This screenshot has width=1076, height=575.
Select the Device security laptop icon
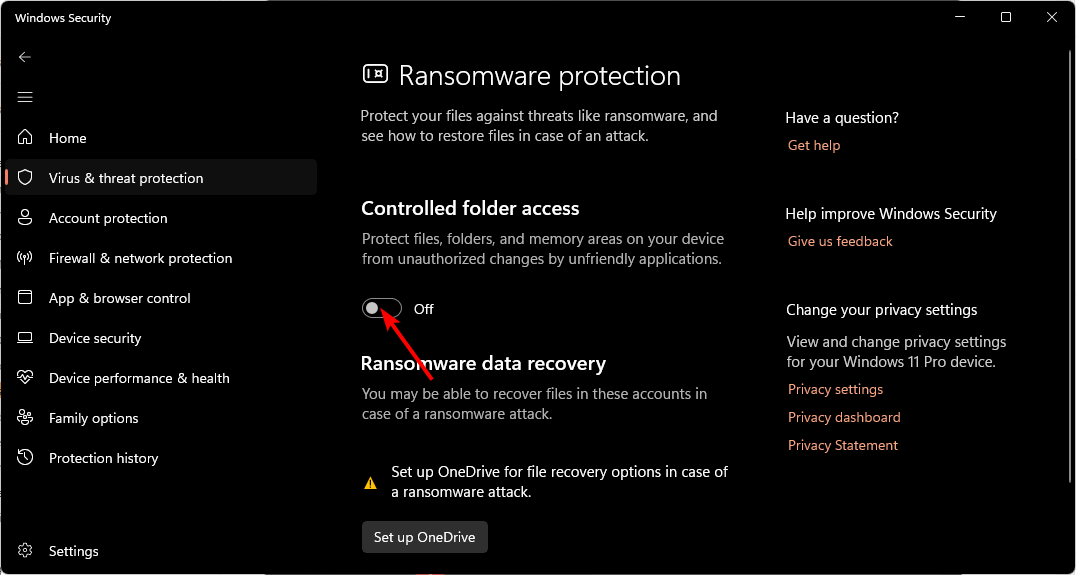click(25, 338)
